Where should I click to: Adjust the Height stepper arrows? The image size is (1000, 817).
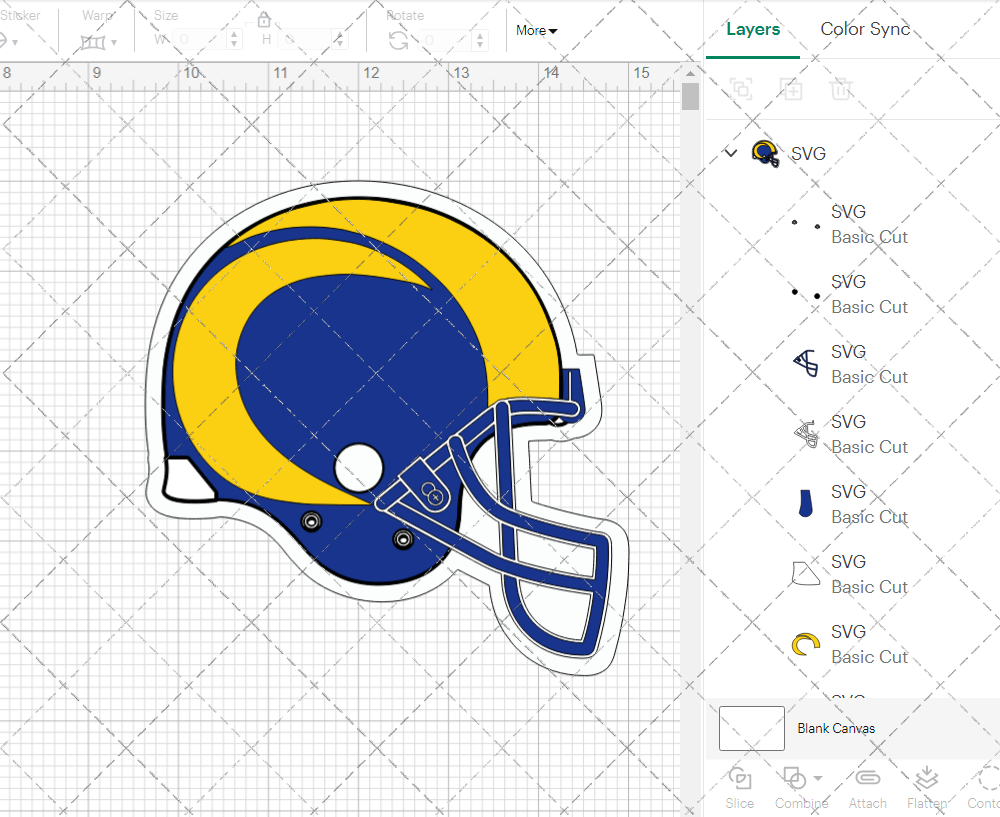[x=340, y=40]
